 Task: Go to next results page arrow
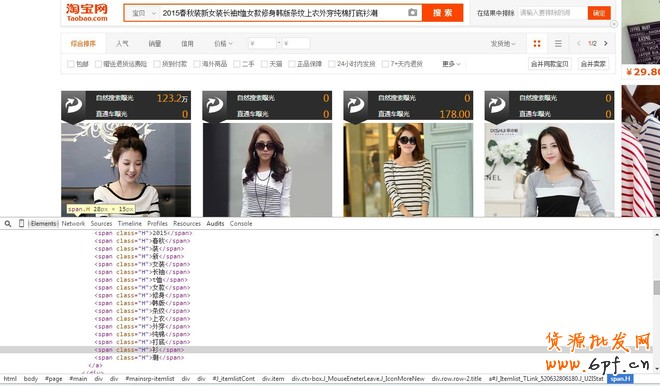point(606,43)
